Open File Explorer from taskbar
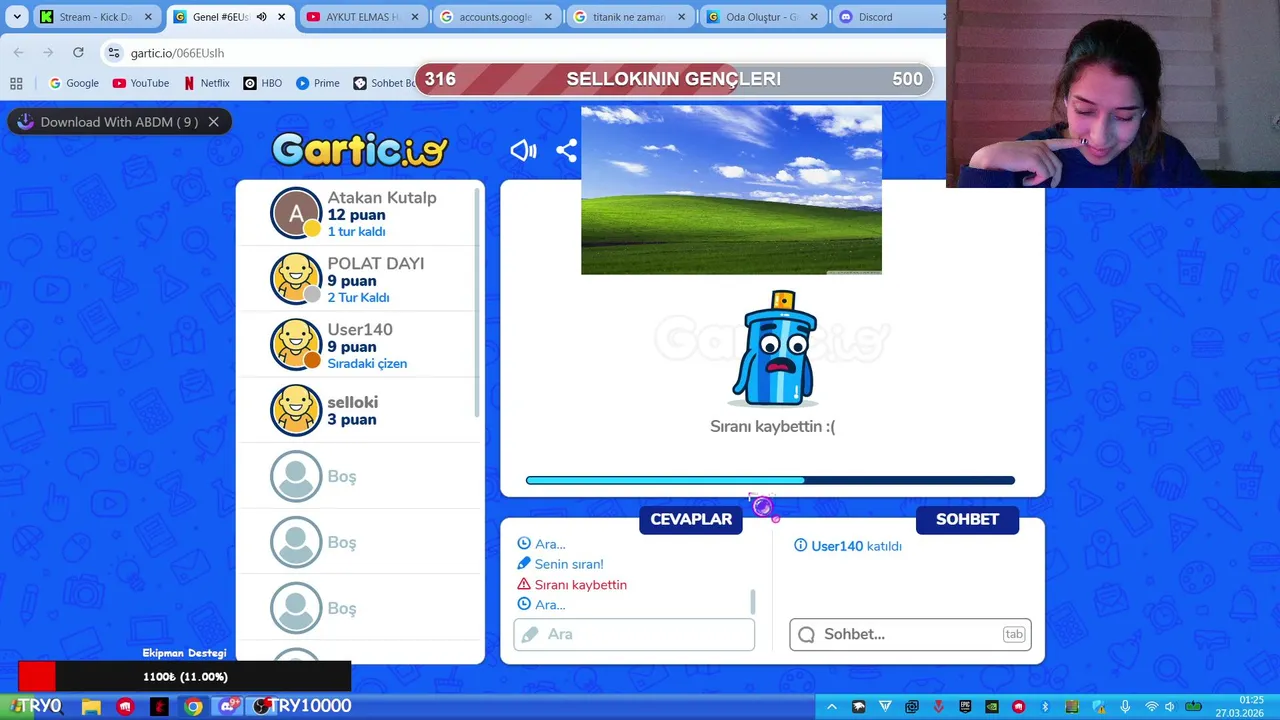Image resolution: width=1280 pixels, height=720 pixels. click(91, 706)
